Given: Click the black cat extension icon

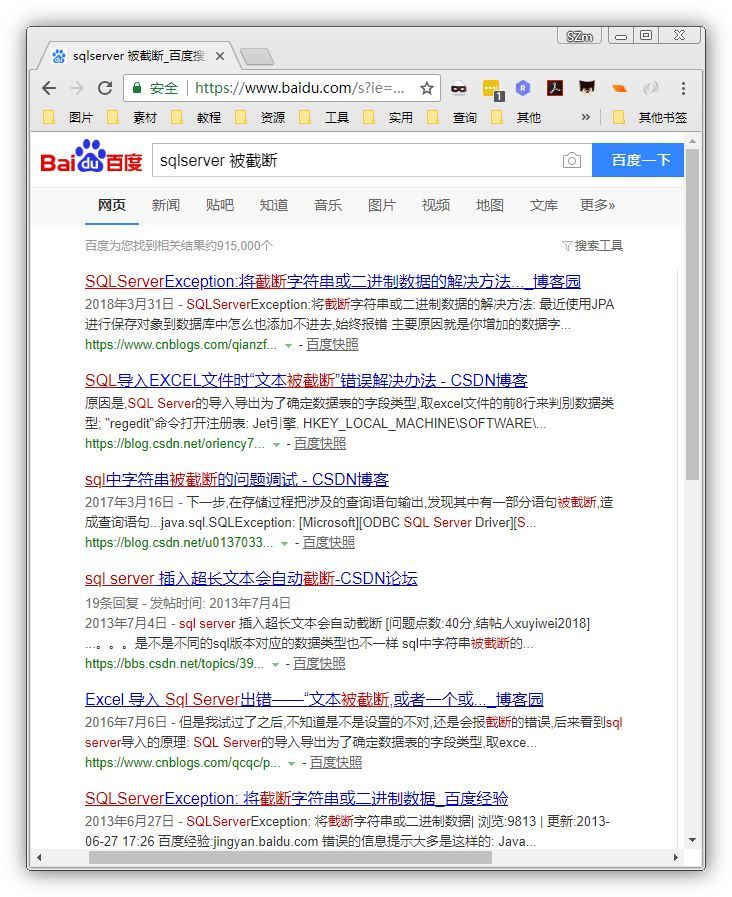Looking at the screenshot, I should 587,88.
